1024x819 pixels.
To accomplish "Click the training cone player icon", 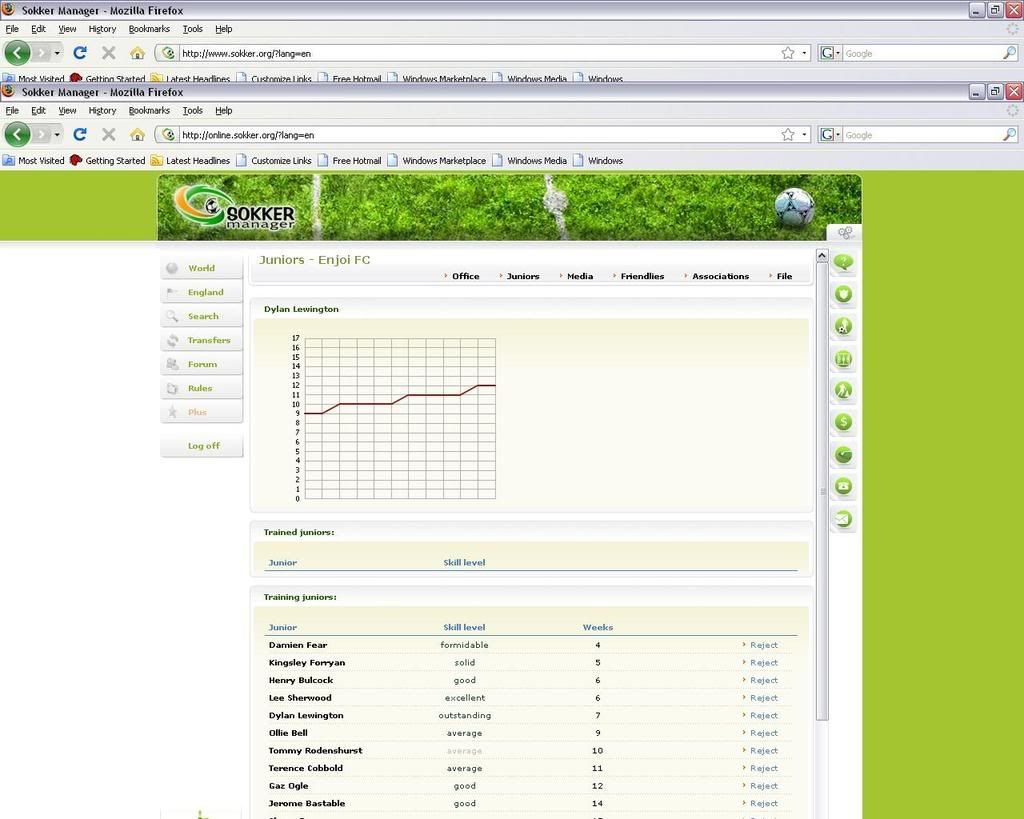I will pos(843,390).
